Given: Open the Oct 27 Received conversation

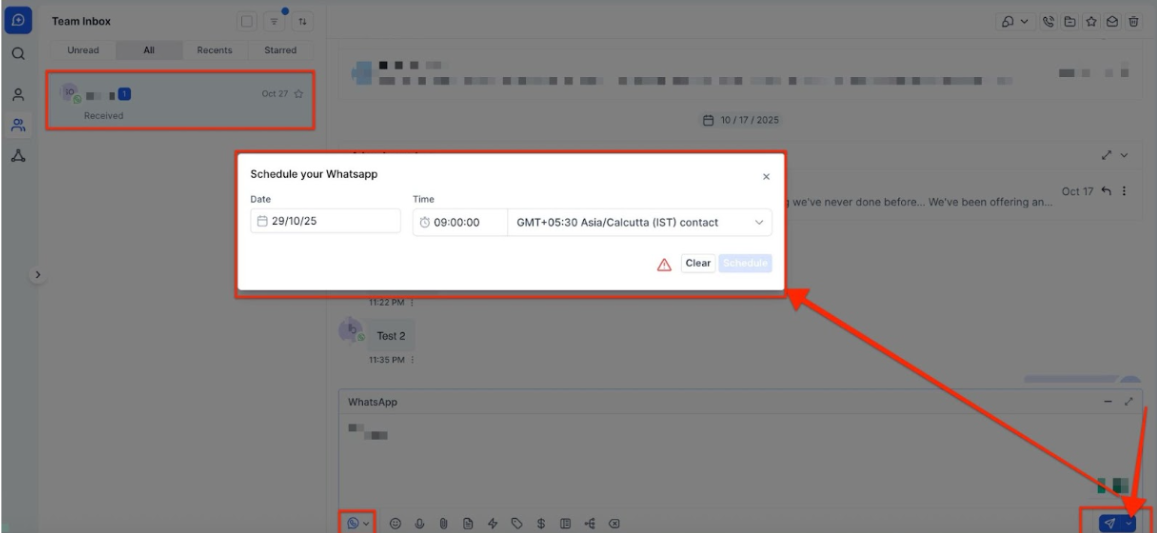Looking at the screenshot, I should 181,101.
